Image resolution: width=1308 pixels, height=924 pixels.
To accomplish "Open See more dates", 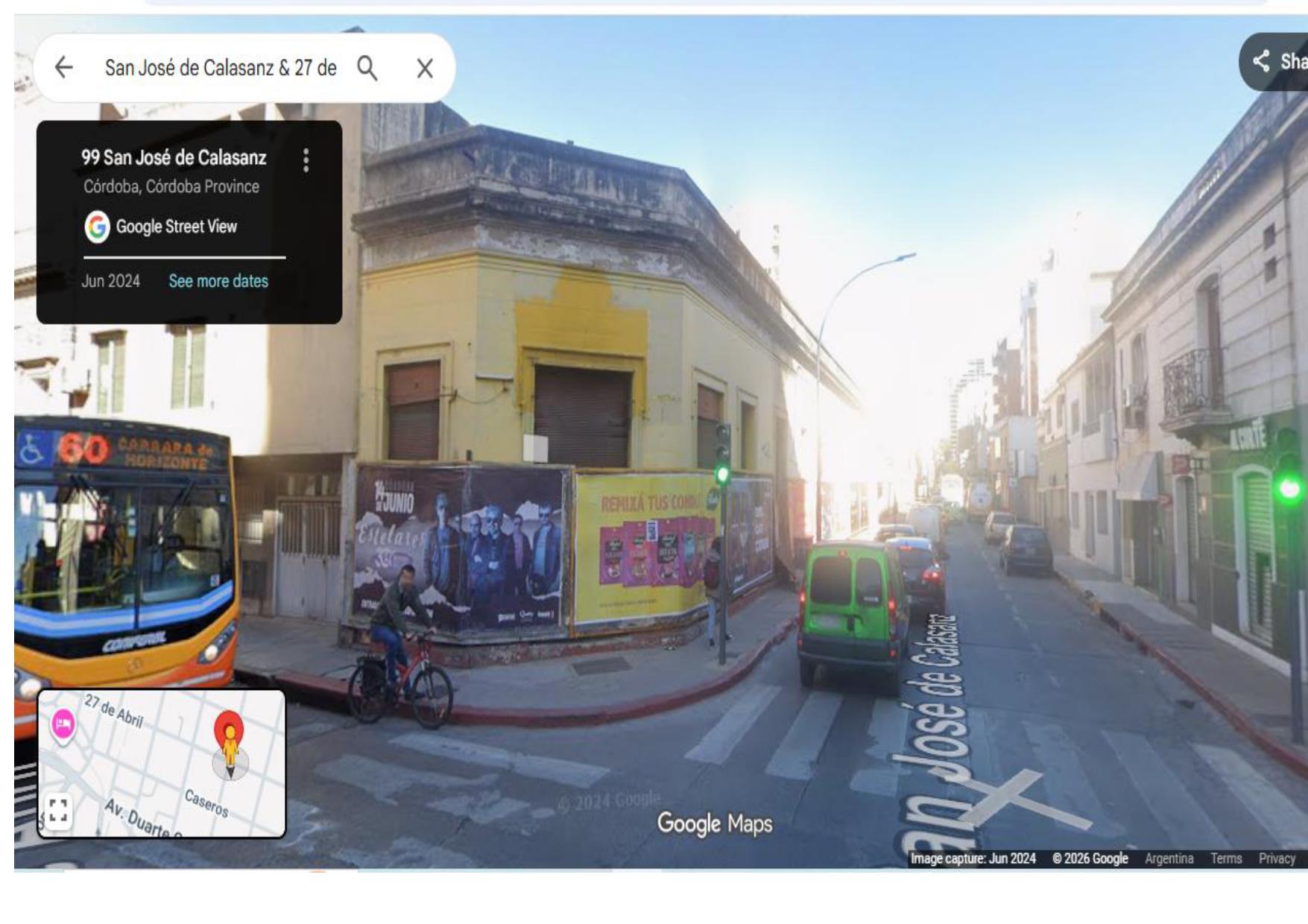I will click(x=218, y=281).
